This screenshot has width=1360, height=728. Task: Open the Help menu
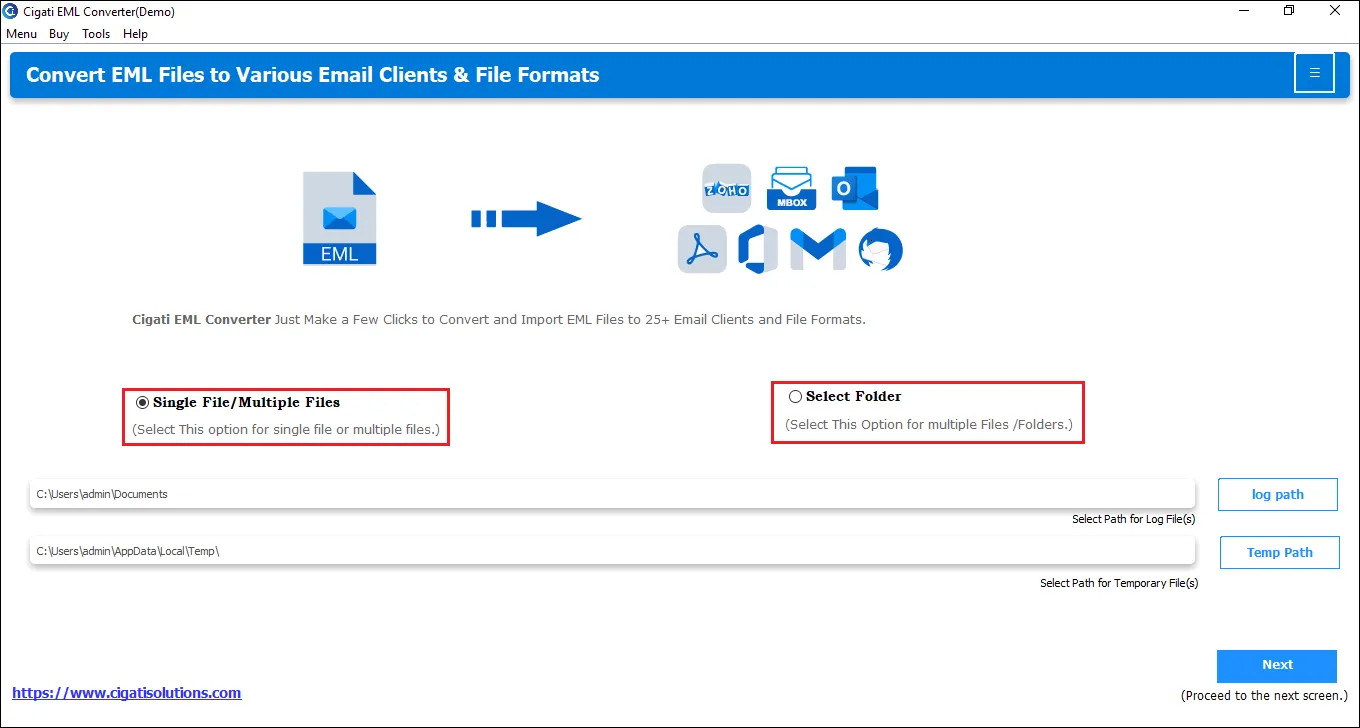pyautogui.click(x=135, y=34)
